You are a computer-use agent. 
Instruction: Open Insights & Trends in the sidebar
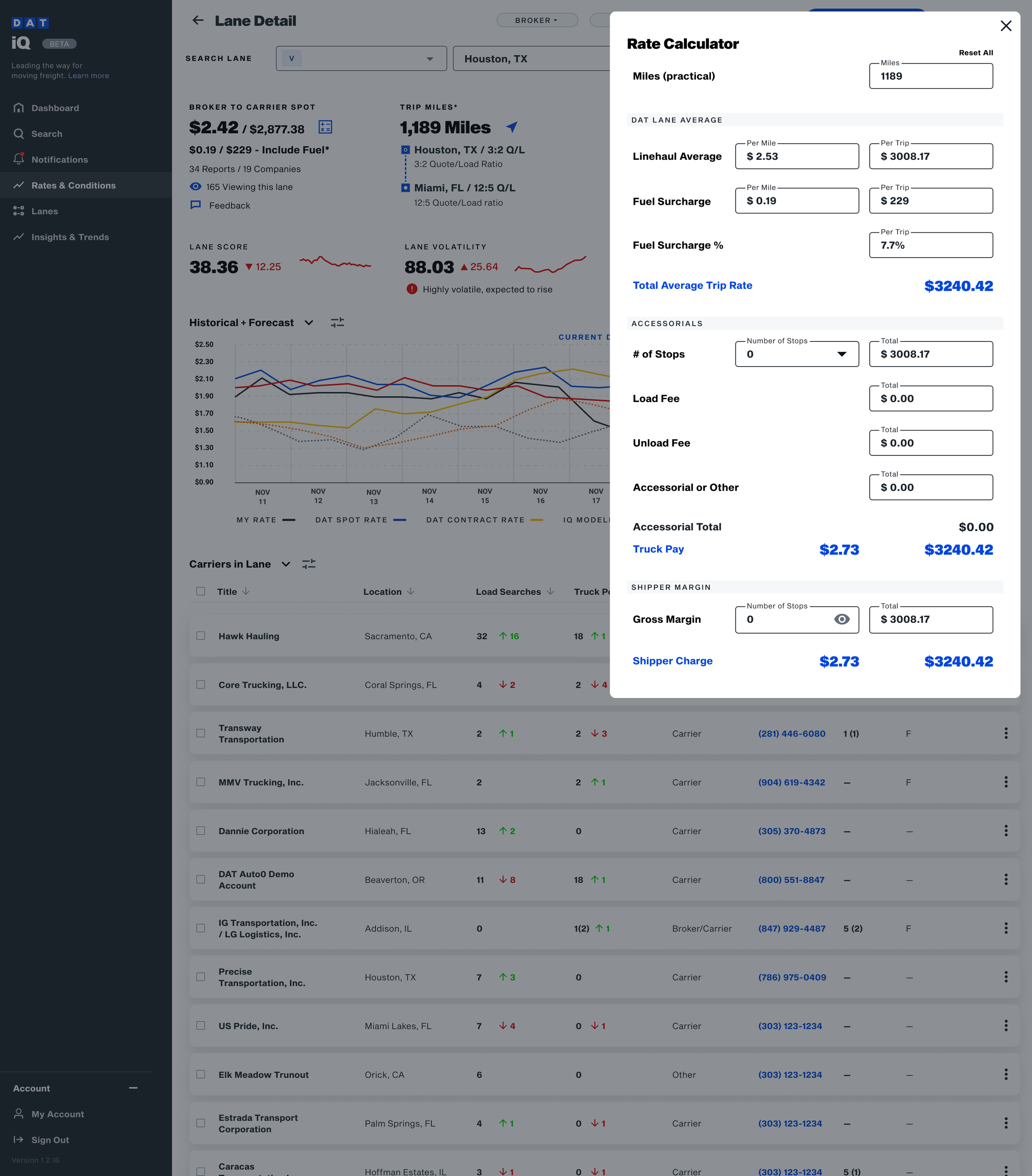70,237
